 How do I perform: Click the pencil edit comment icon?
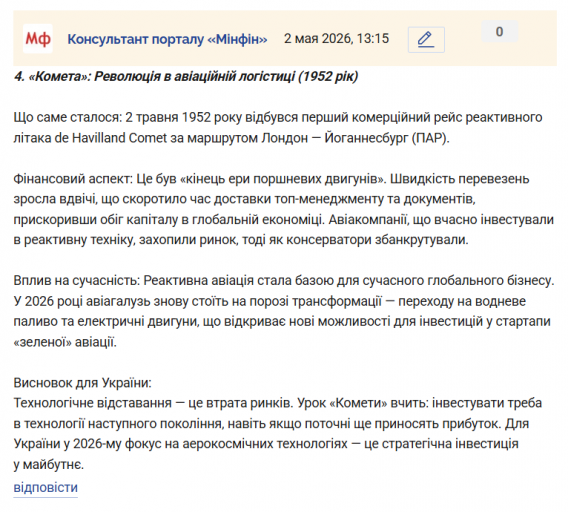click(426, 39)
